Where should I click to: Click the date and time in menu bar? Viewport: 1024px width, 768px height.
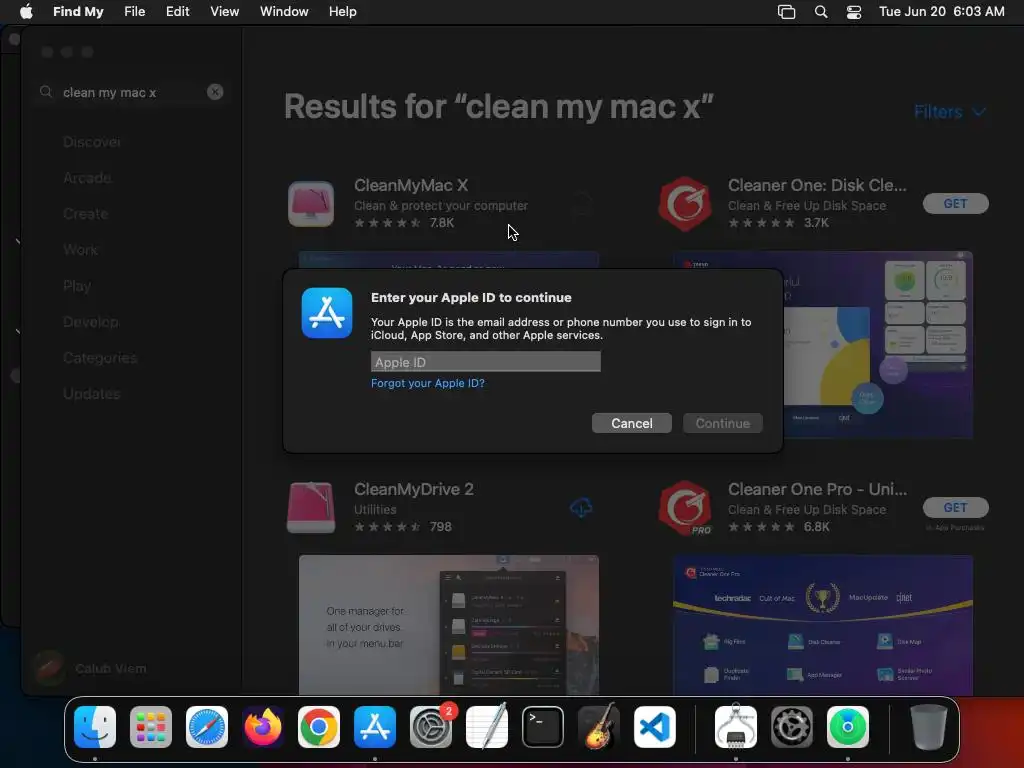tap(941, 12)
